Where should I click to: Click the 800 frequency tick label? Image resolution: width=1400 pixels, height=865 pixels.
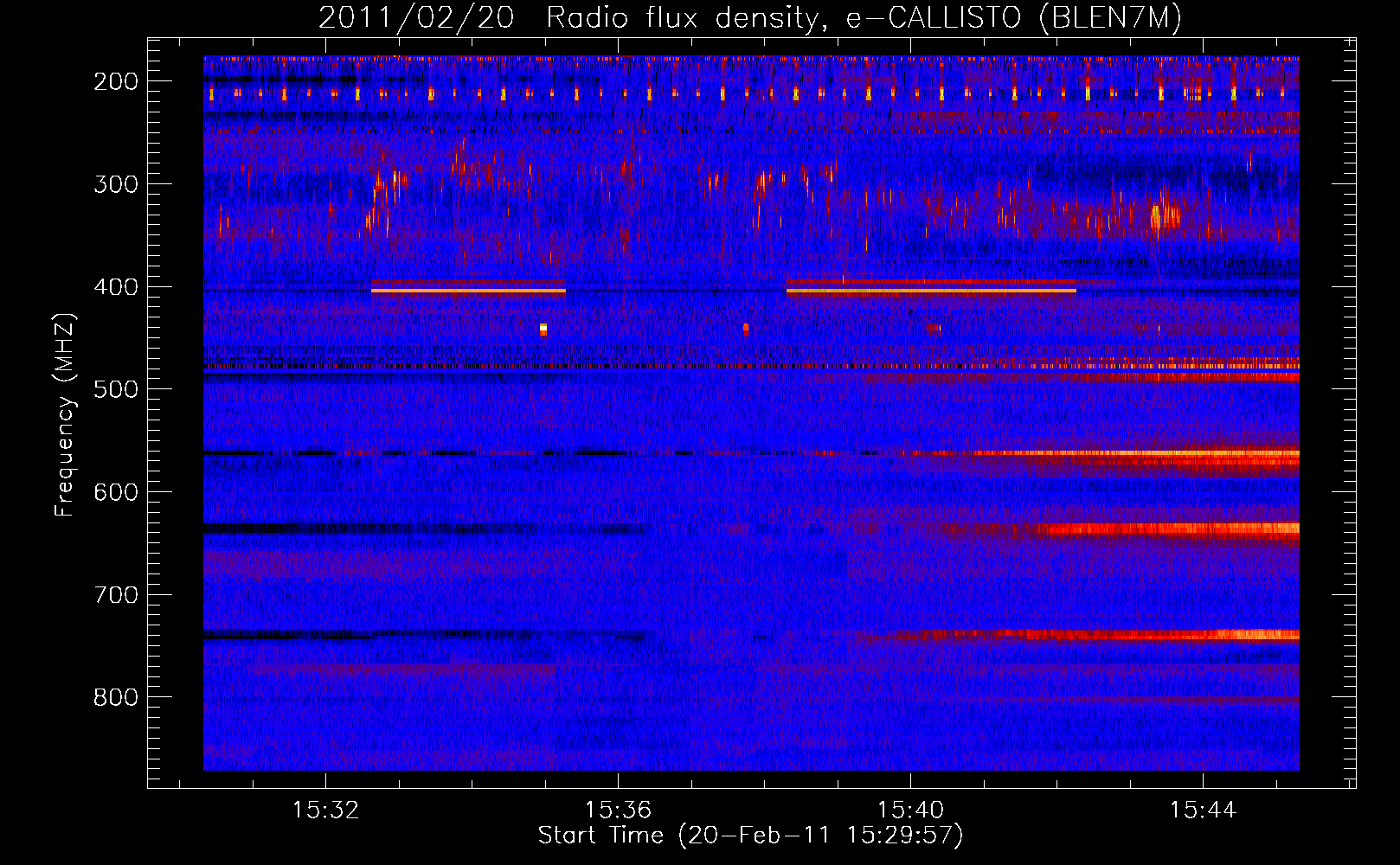[x=116, y=697]
